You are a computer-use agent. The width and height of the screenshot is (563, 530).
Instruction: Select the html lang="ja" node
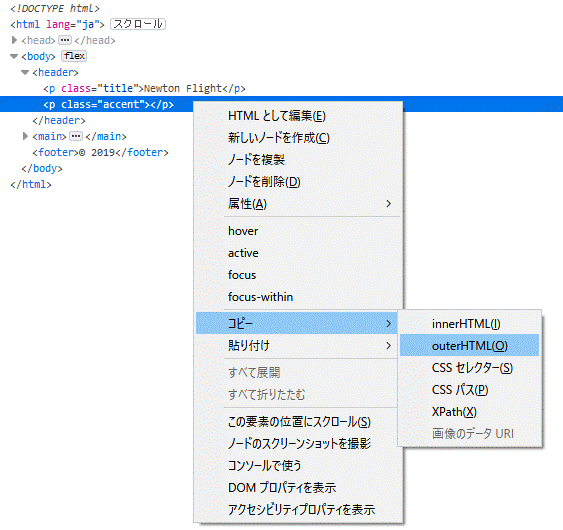tap(57, 24)
